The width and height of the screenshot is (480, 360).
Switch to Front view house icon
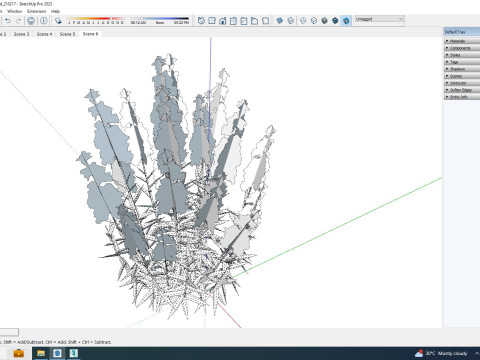[x=222, y=21]
